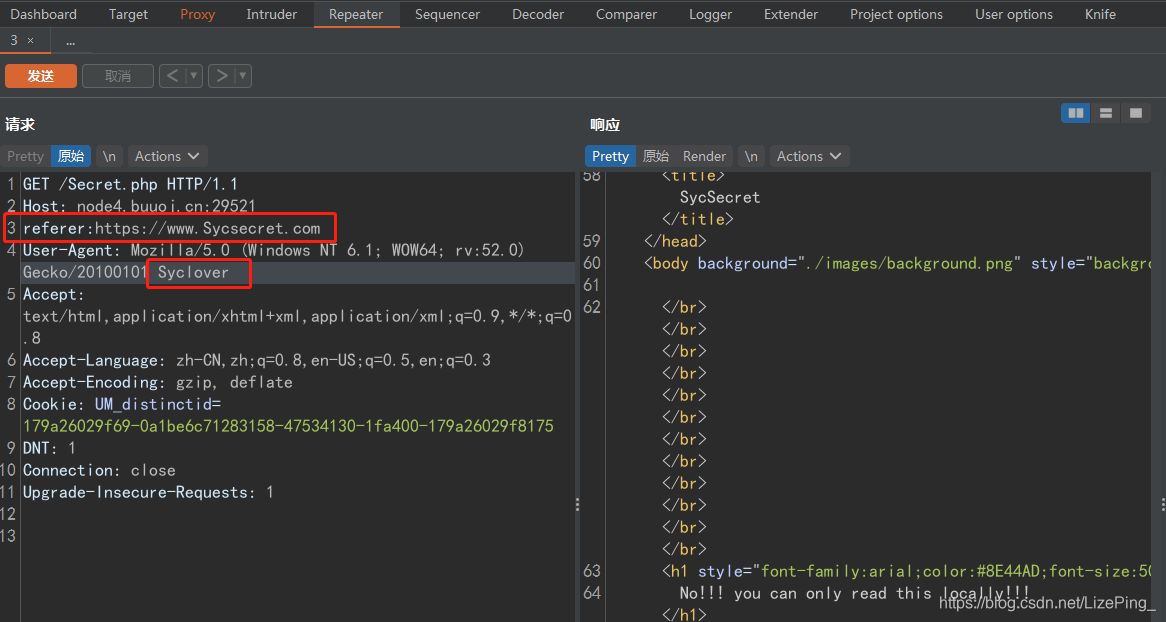
Task: Go to the Intruder tab
Action: tap(271, 14)
